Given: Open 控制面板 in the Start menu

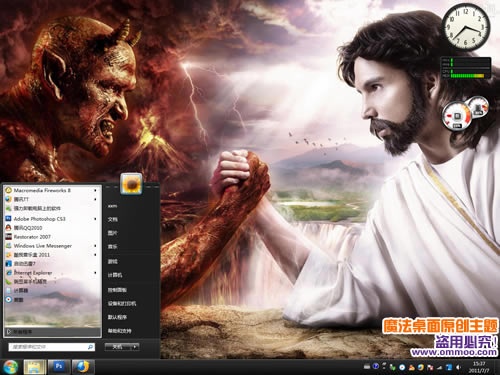Looking at the screenshot, I should [117, 290].
